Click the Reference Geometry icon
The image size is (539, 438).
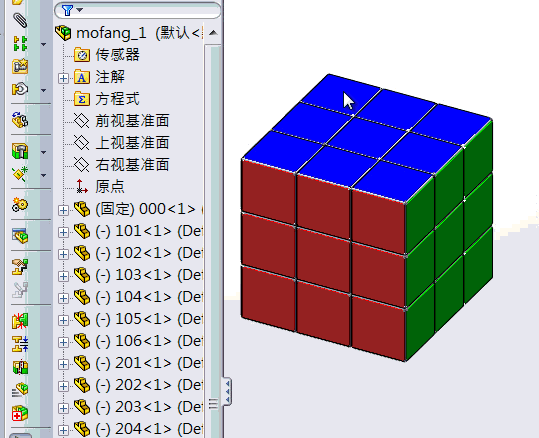click(x=20, y=174)
